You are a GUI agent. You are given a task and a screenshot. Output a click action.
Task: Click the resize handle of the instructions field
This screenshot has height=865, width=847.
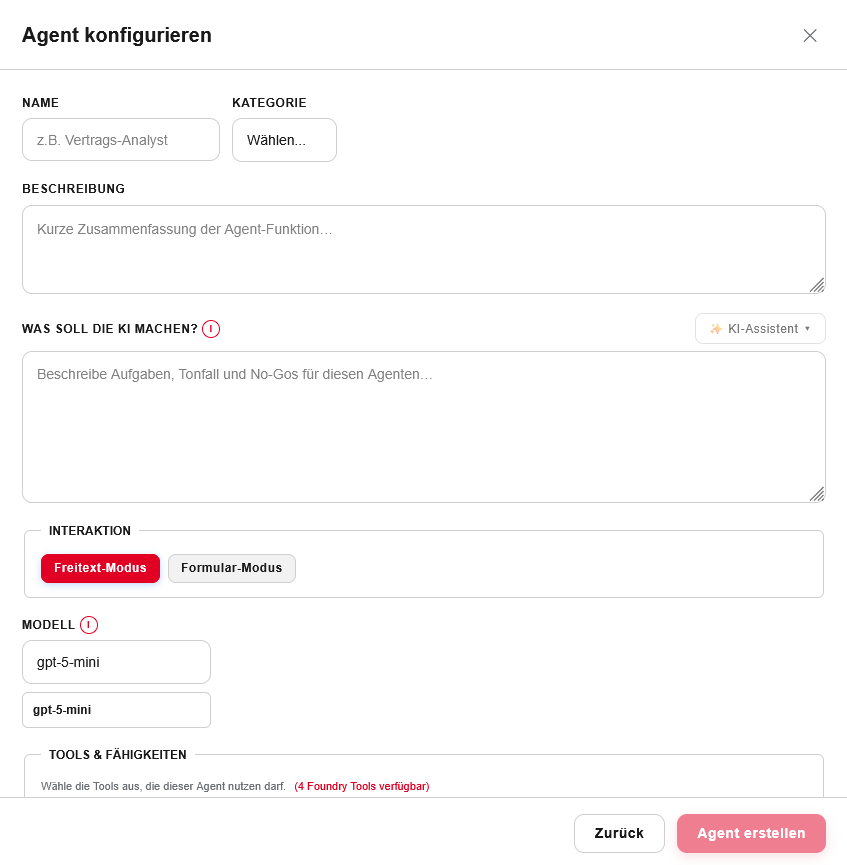pos(817,495)
